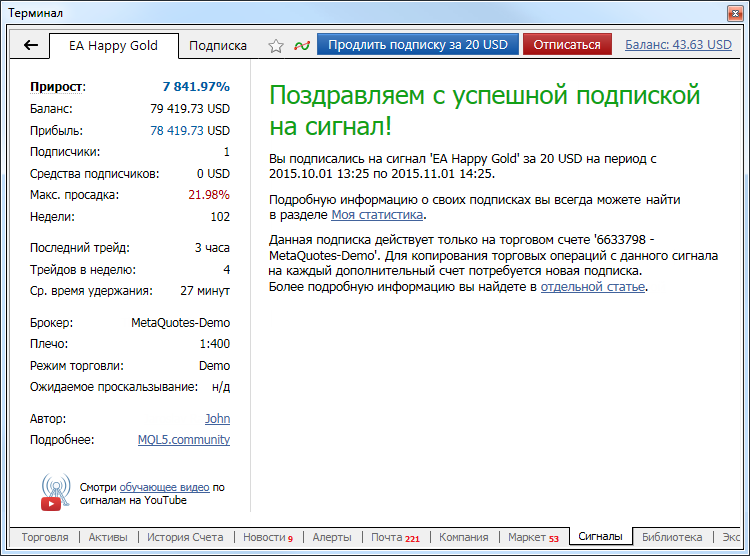Click the growth value 7 841.97%
The width and height of the screenshot is (750, 556).
coord(196,87)
